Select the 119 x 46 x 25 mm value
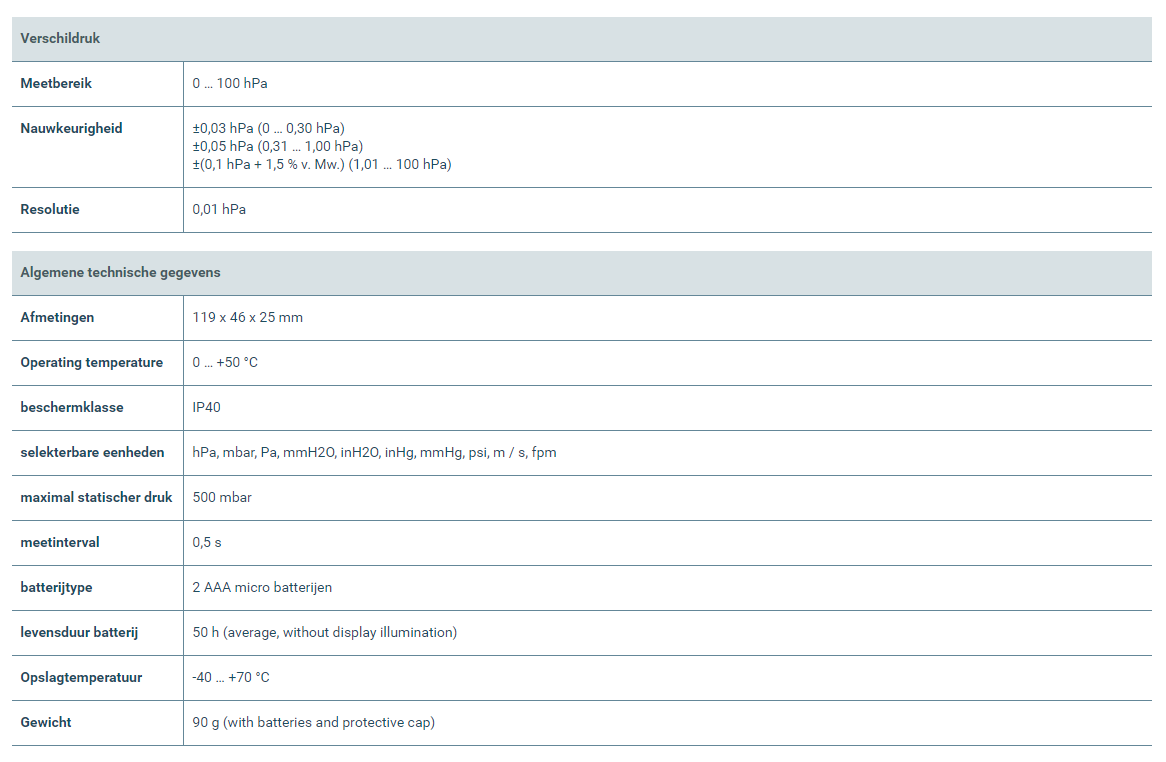This screenshot has width=1166, height=762. (248, 317)
